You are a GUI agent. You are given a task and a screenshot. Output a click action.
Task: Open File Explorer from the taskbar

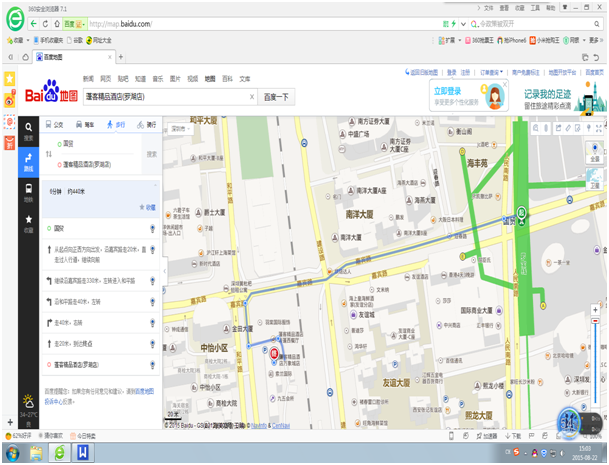tap(36, 453)
